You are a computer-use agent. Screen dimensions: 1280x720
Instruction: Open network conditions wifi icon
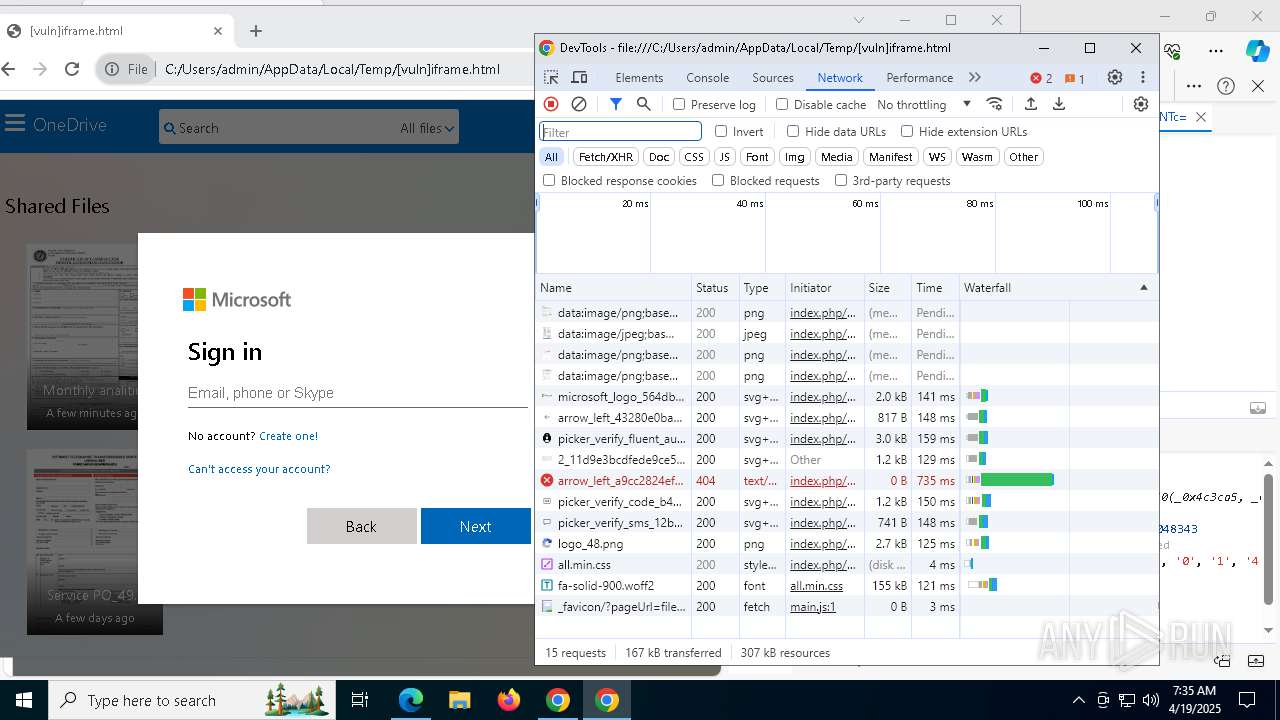pyautogui.click(x=994, y=104)
